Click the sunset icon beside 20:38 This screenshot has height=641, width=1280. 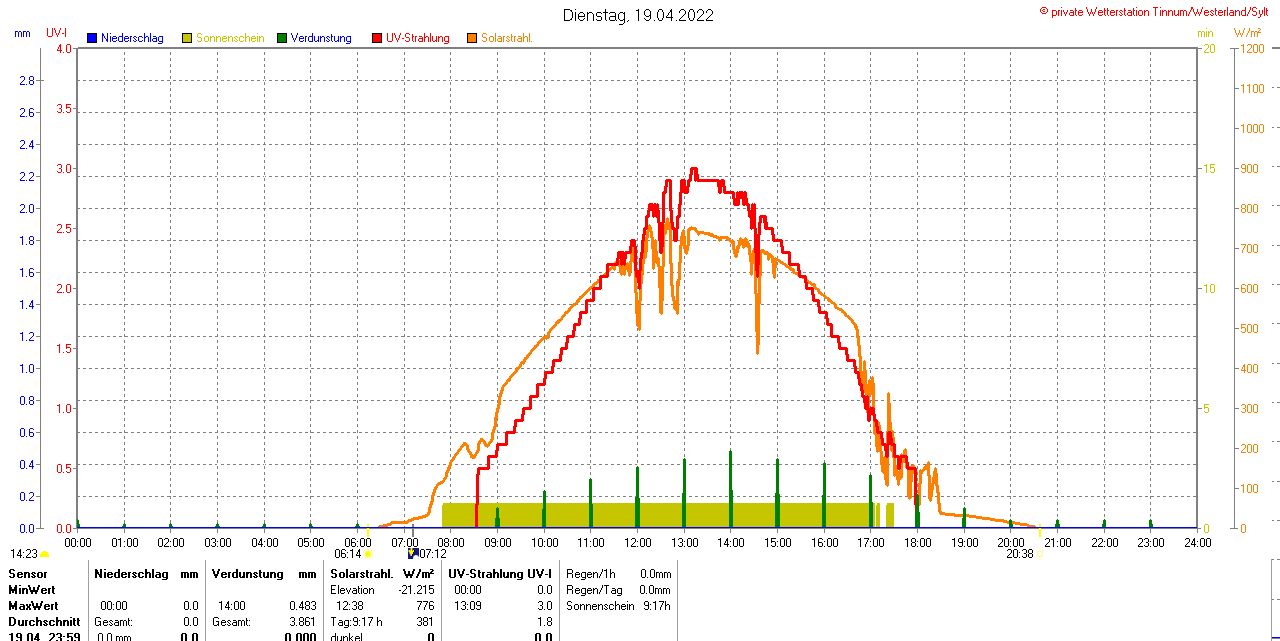(x=1041, y=554)
